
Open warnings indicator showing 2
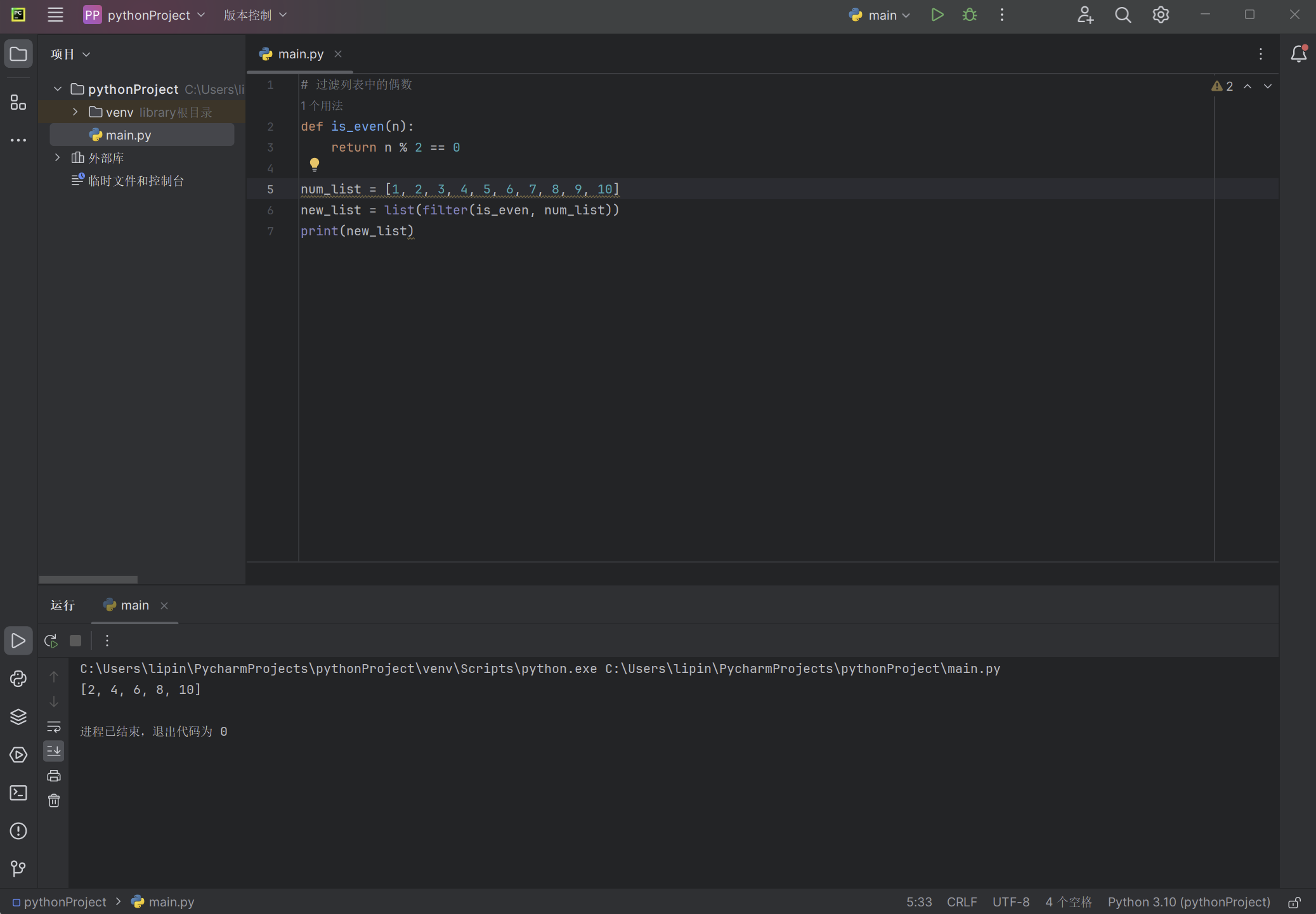[1222, 86]
